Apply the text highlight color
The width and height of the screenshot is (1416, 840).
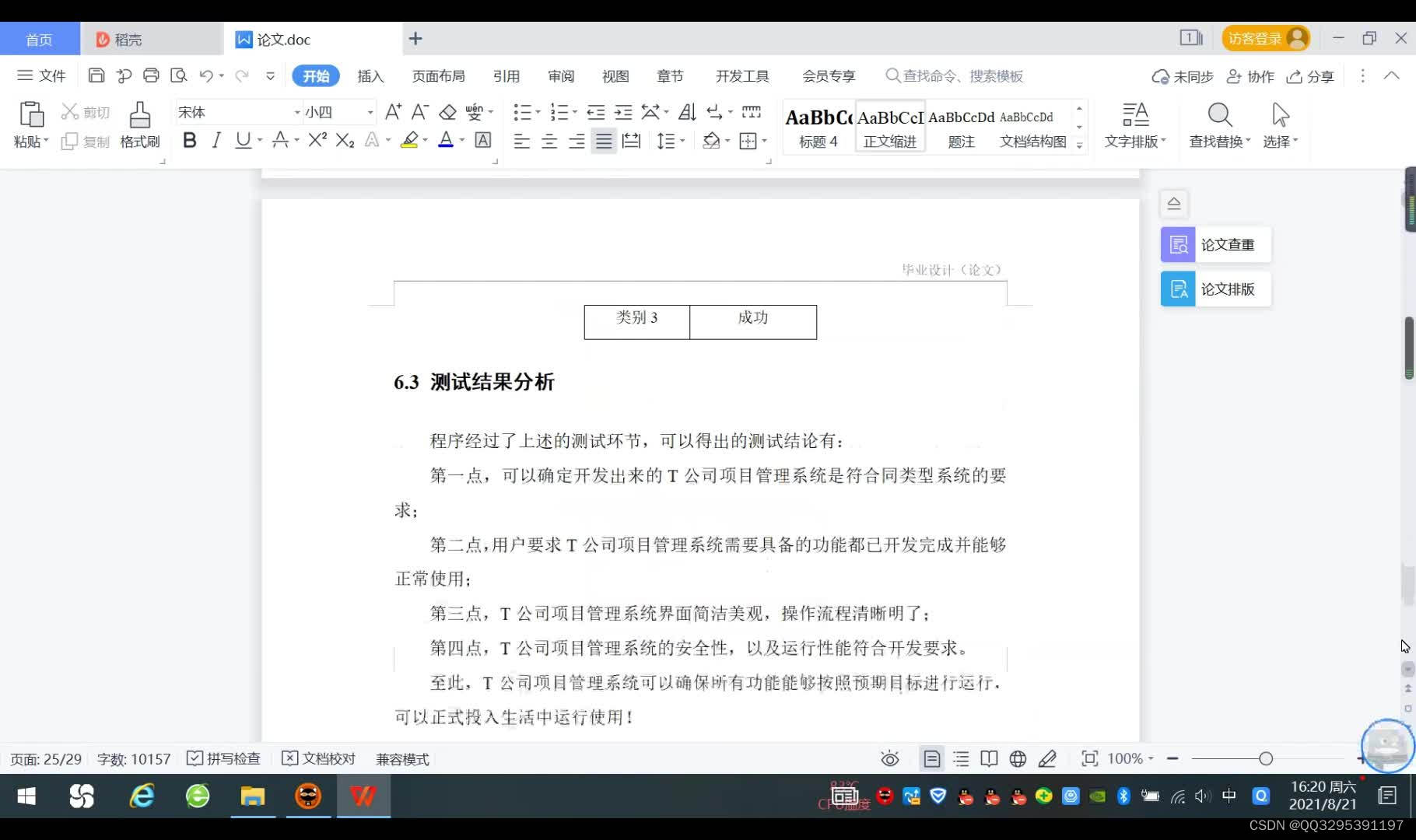pyautogui.click(x=409, y=140)
